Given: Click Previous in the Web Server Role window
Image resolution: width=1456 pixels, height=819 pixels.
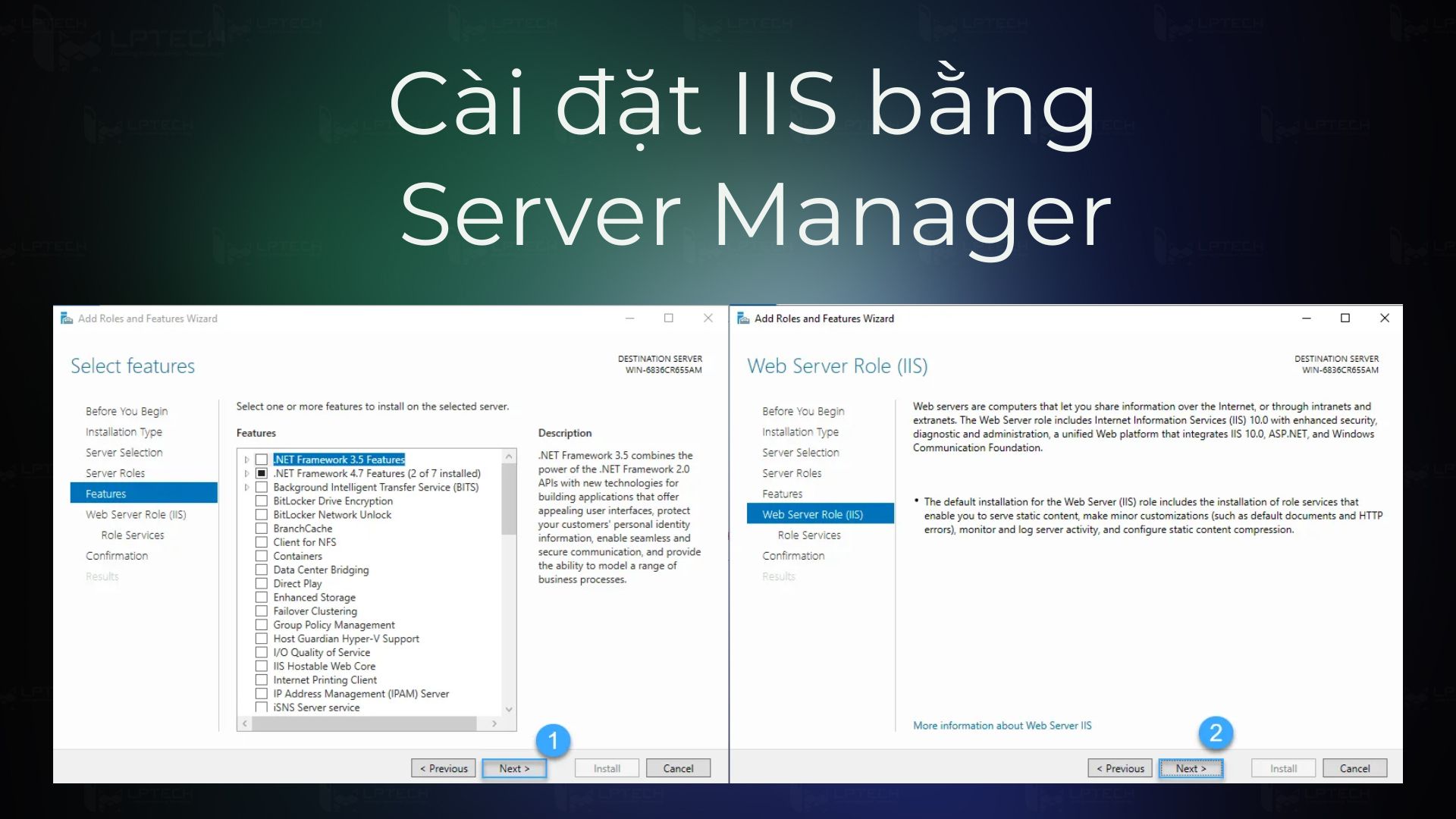Looking at the screenshot, I should tap(1120, 768).
